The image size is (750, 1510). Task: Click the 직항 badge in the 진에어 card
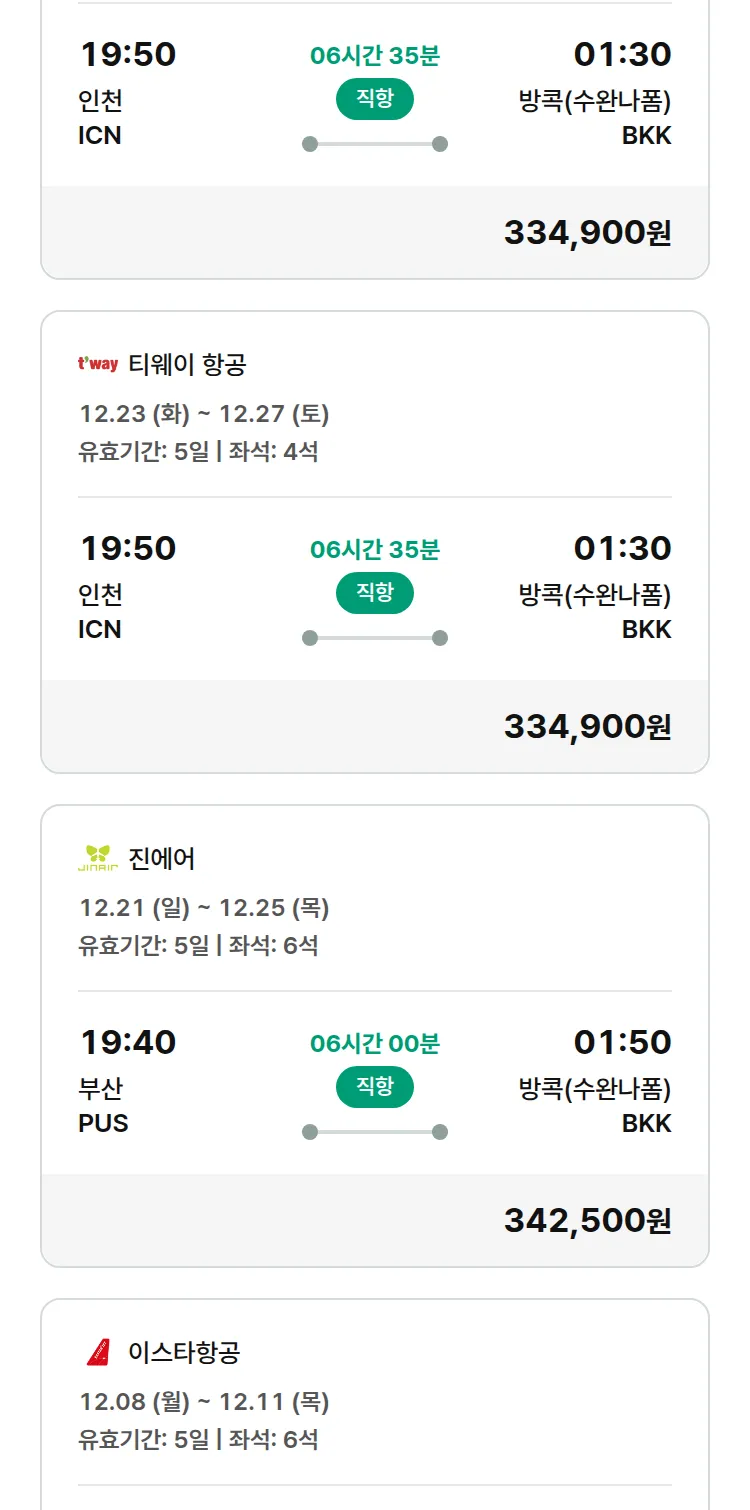coord(375,1087)
